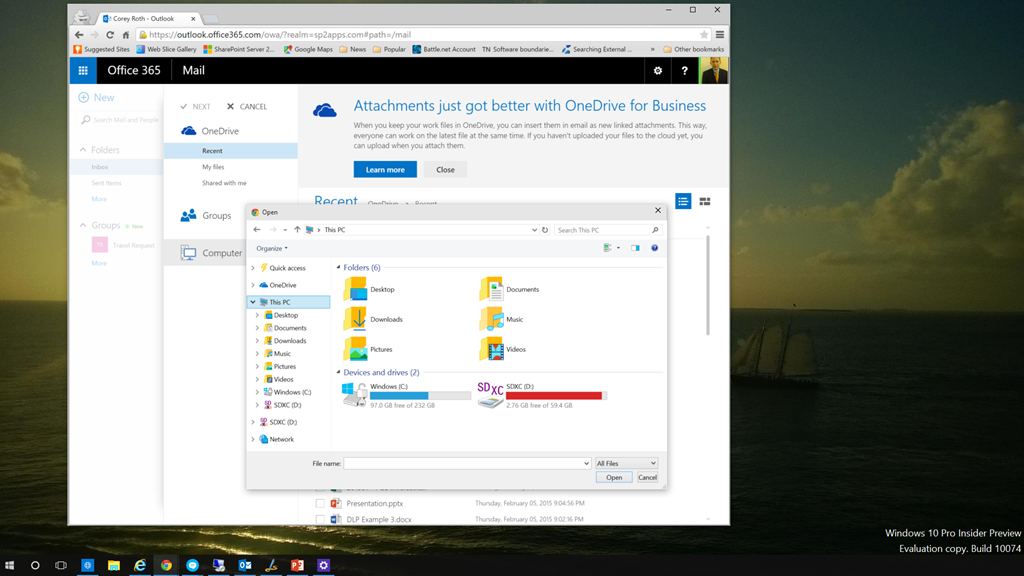Image resolution: width=1024 pixels, height=576 pixels.
Task: Open the Music folder icon
Action: coord(502,319)
